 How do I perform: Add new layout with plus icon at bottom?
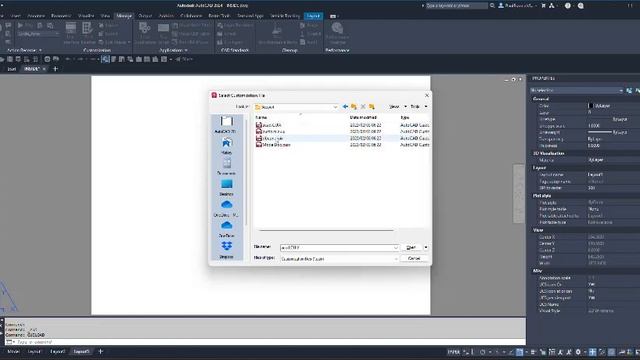click(x=101, y=351)
